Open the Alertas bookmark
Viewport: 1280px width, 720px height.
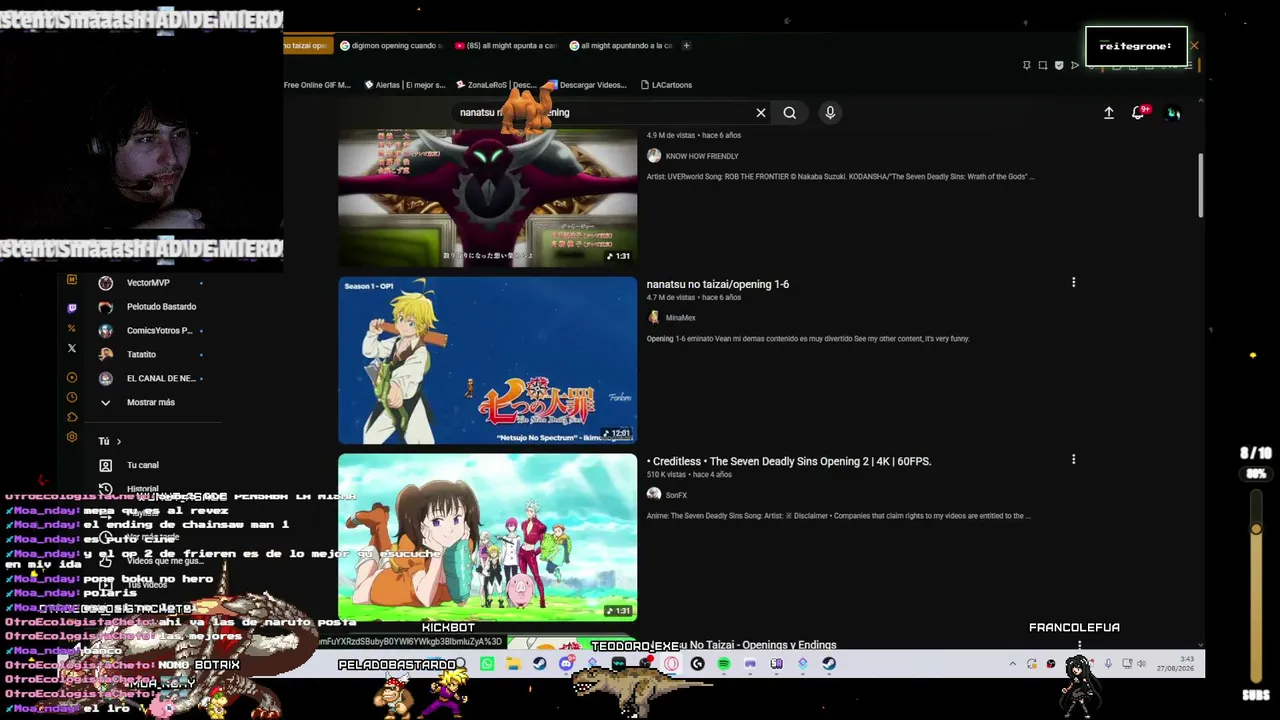pos(405,85)
